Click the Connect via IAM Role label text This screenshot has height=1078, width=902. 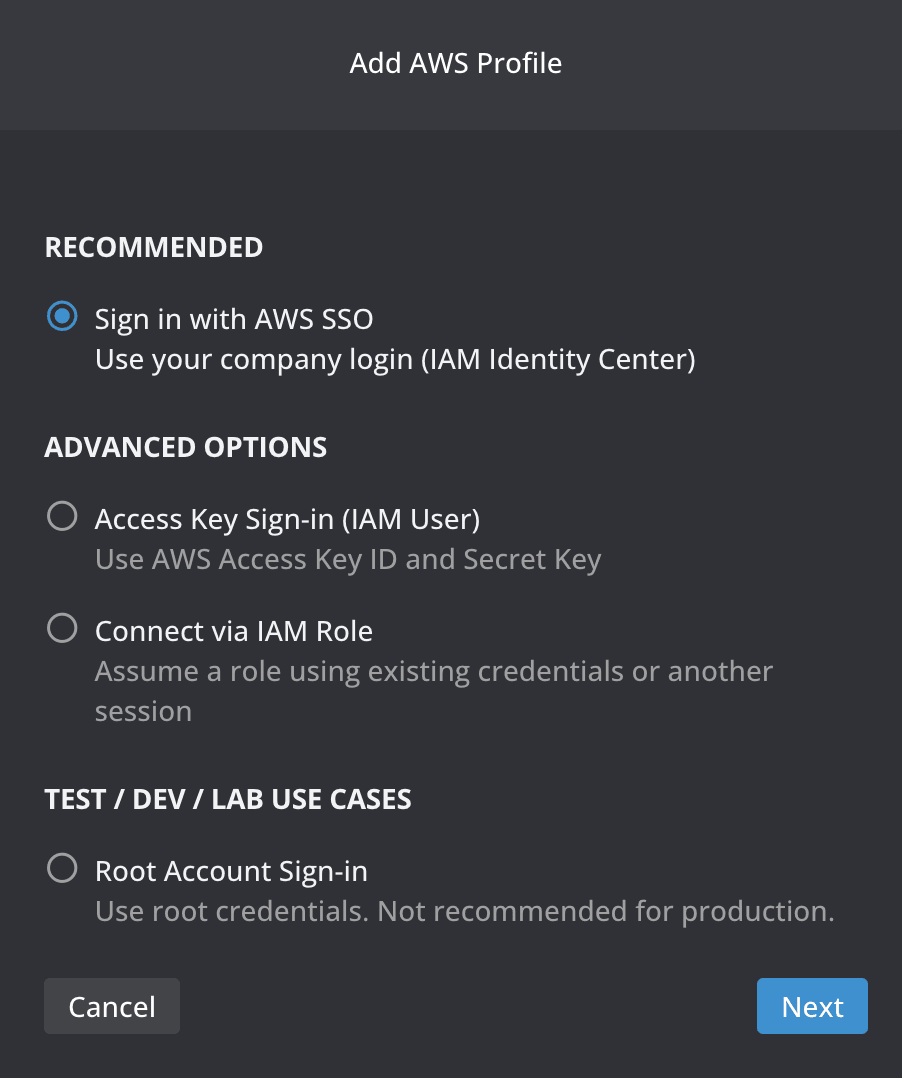(233, 630)
